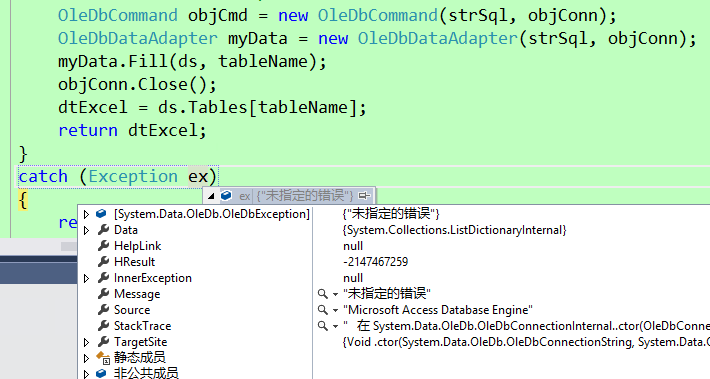
Task: Select the Source property name
Action: click(x=132, y=310)
